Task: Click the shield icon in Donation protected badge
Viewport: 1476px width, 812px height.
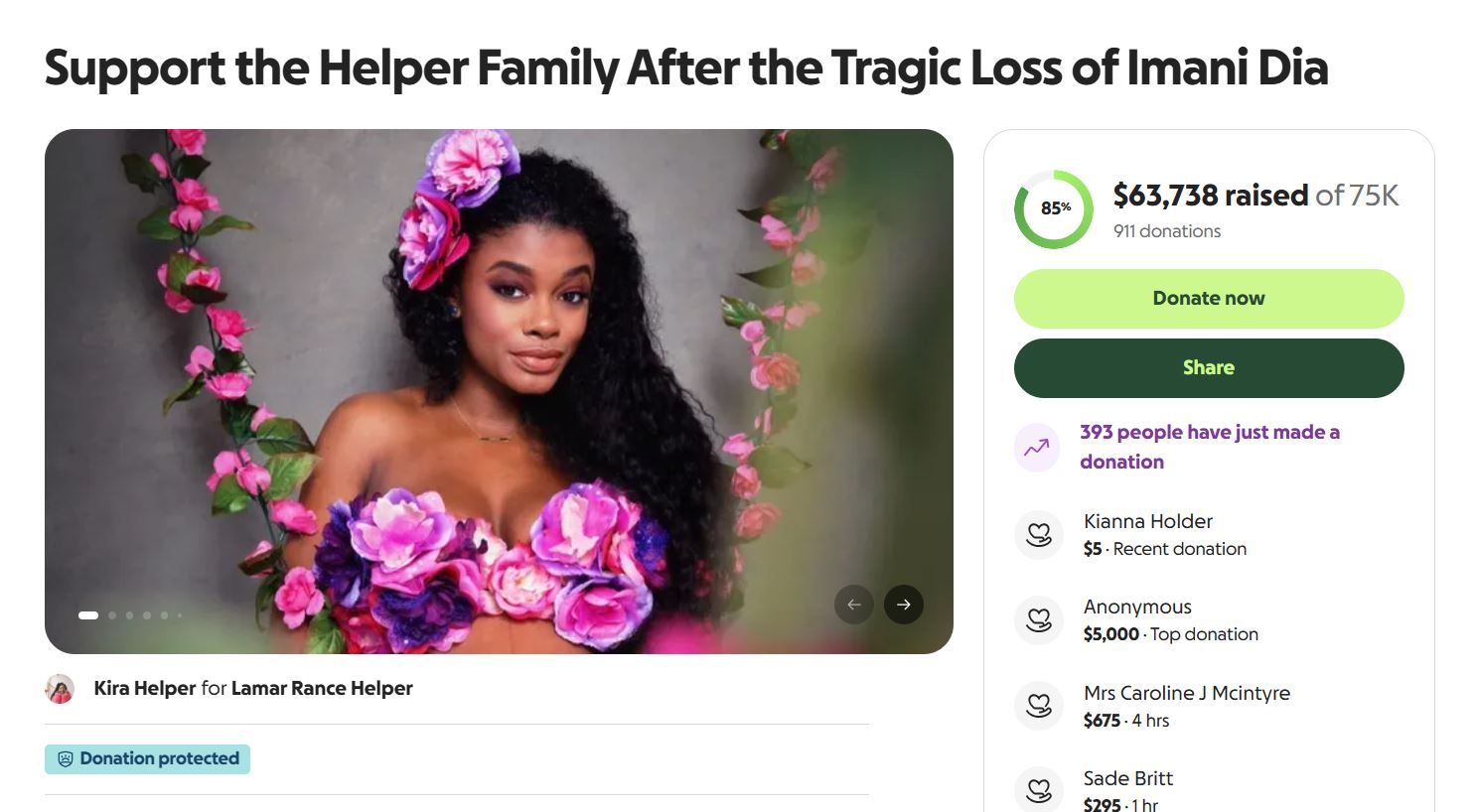Action: point(66,759)
